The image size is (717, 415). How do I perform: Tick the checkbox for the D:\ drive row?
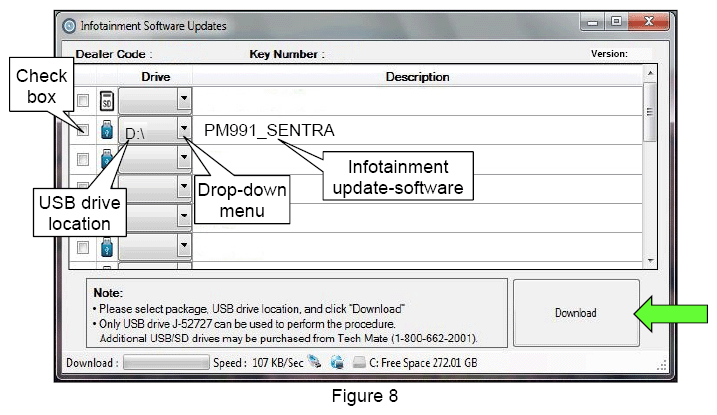click(83, 130)
